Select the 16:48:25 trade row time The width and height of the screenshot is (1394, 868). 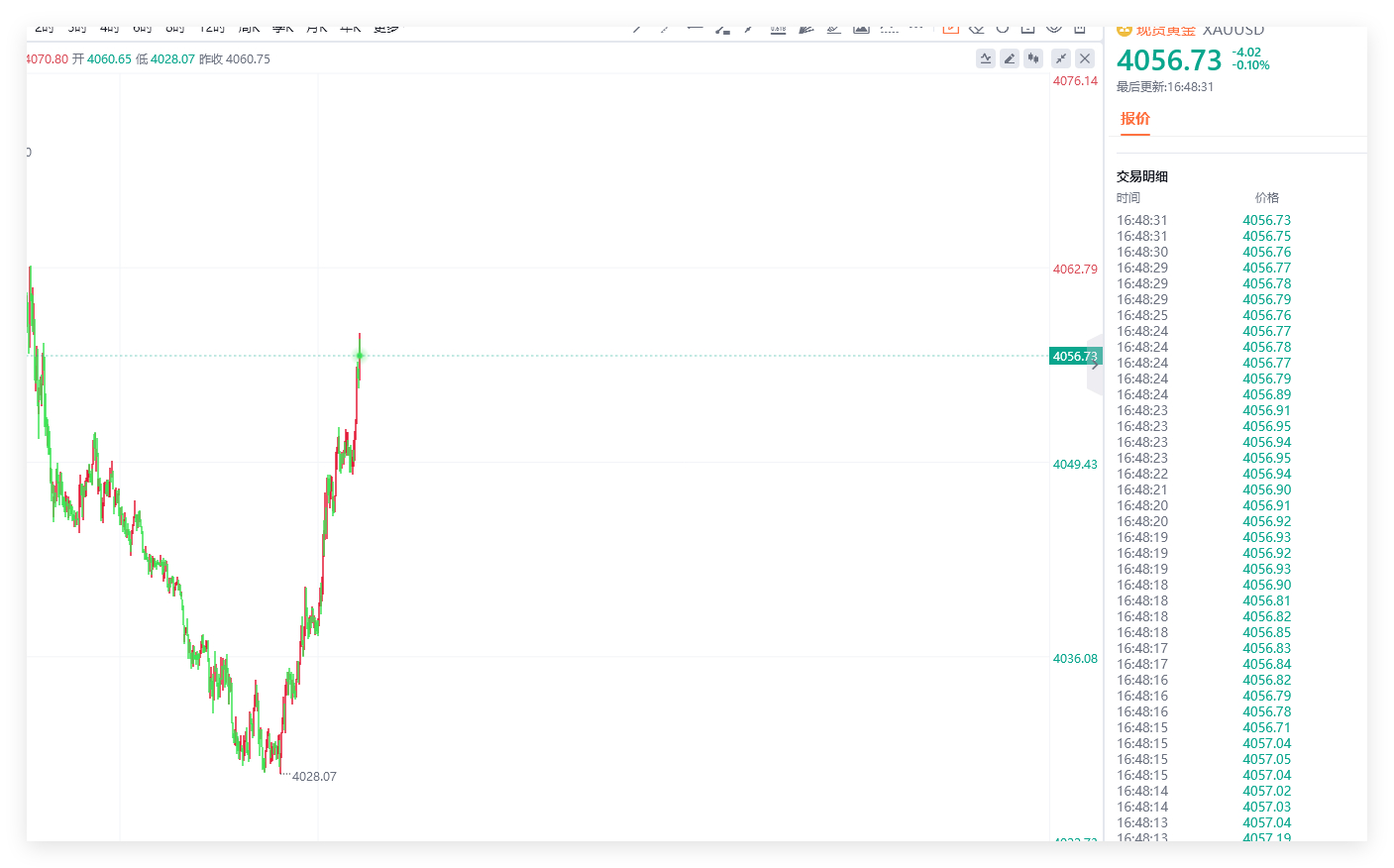point(1142,316)
